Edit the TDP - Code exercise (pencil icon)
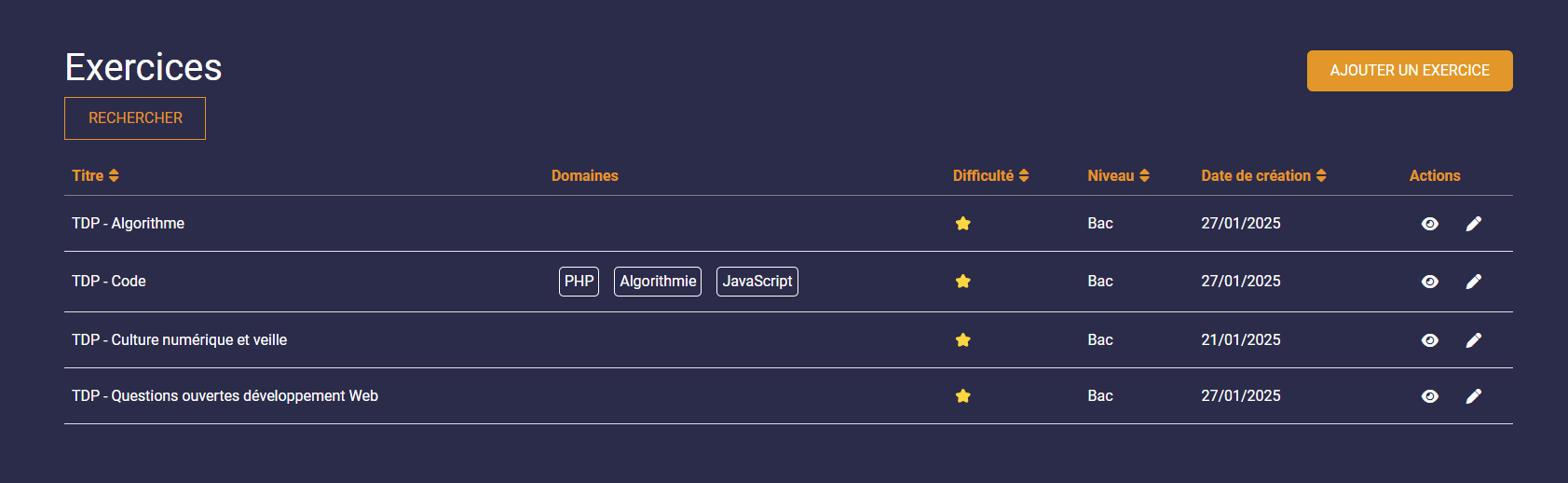The height and width of the screenshot is (483, 1568). pyautogui.click(x=1474, y=282)
